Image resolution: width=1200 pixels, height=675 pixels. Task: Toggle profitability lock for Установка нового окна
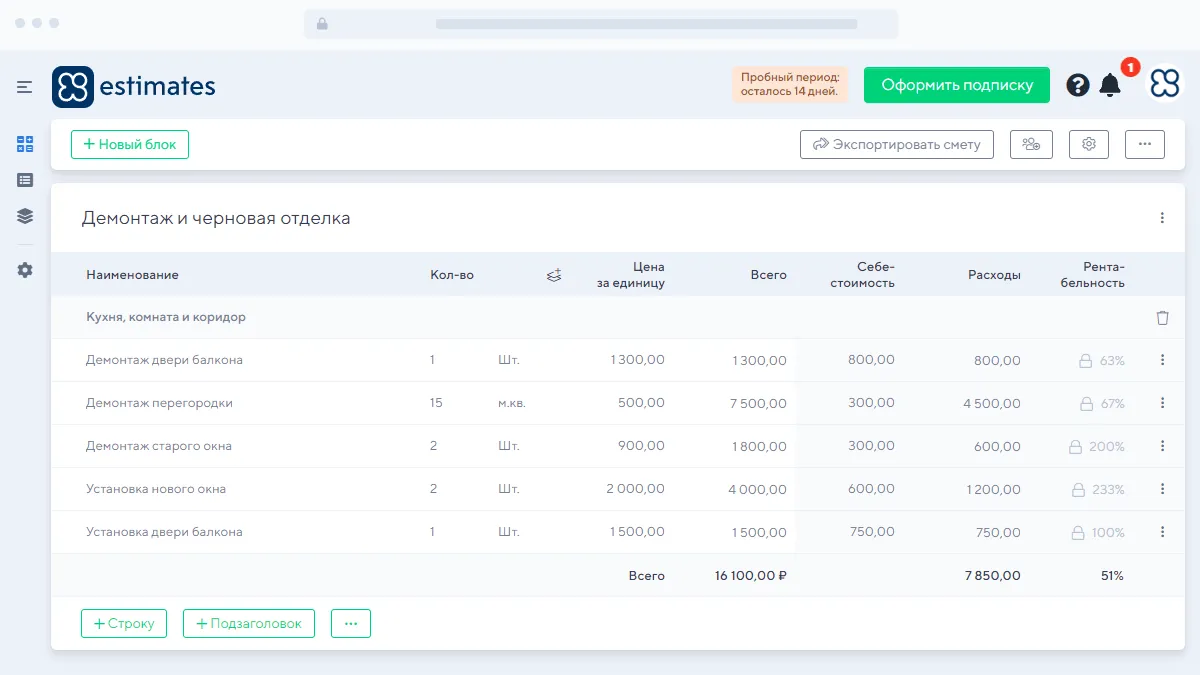(x=1078, y=490)
